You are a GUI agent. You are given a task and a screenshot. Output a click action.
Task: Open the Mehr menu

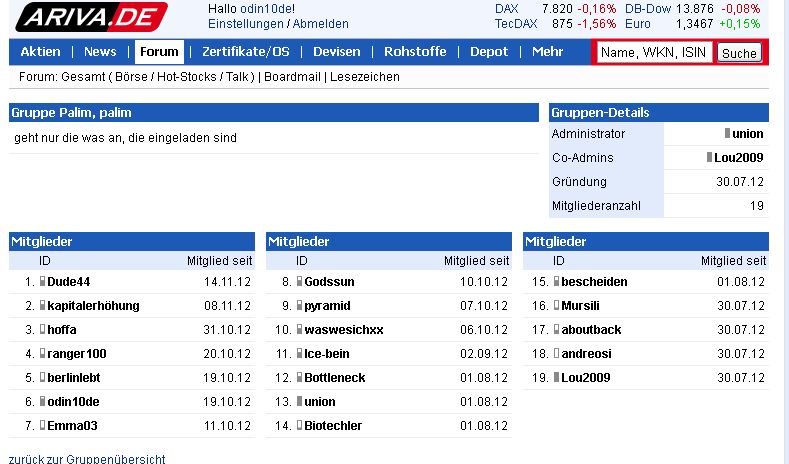click(547, 52)
